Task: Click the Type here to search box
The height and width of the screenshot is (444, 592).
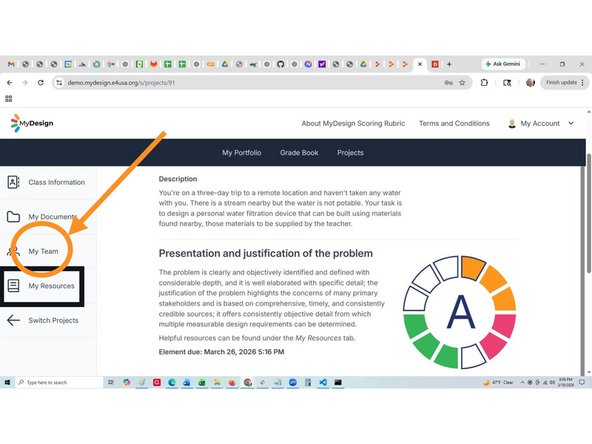Action: [59, 382]
